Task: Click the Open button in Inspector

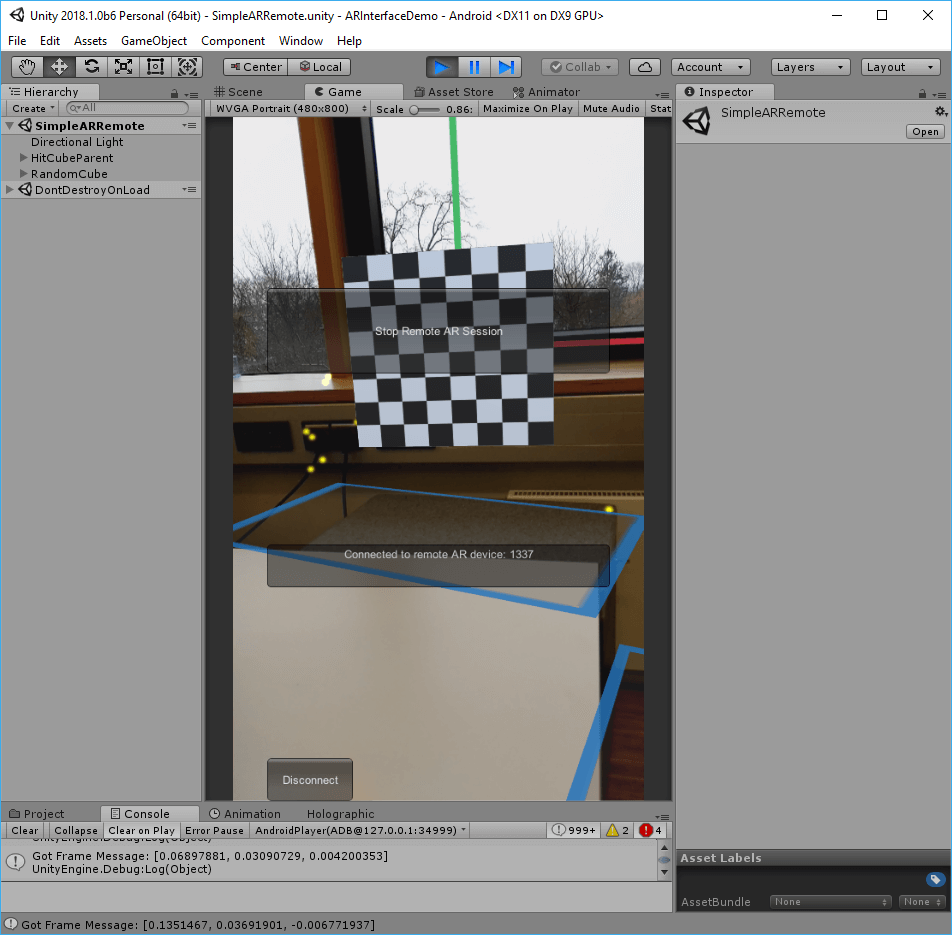Action: coord(925,132)
